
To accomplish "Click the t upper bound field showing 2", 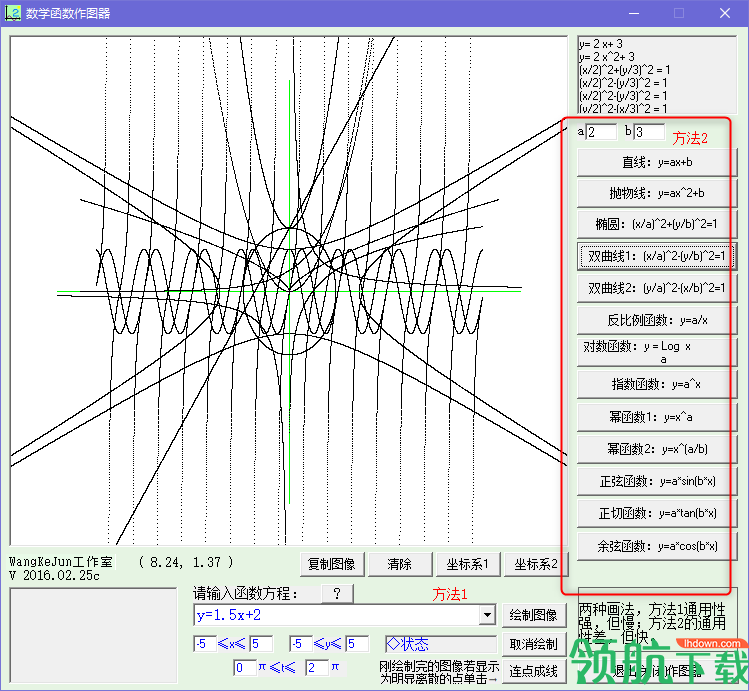I will (x=317, y=668).
